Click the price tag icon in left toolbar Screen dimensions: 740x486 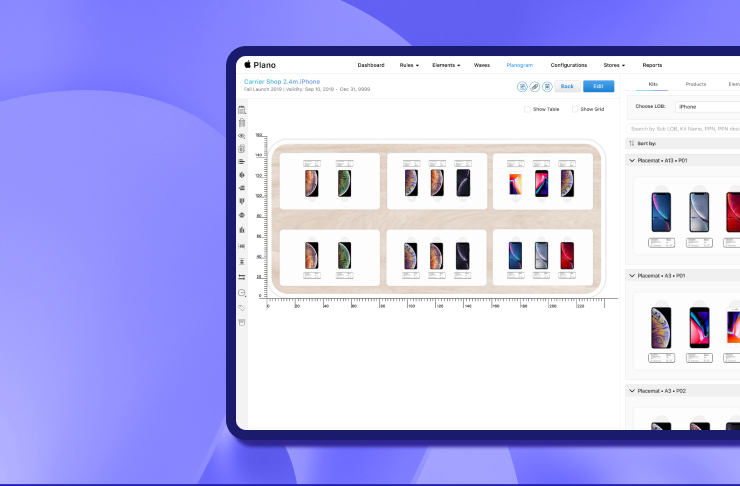[242, 308]
